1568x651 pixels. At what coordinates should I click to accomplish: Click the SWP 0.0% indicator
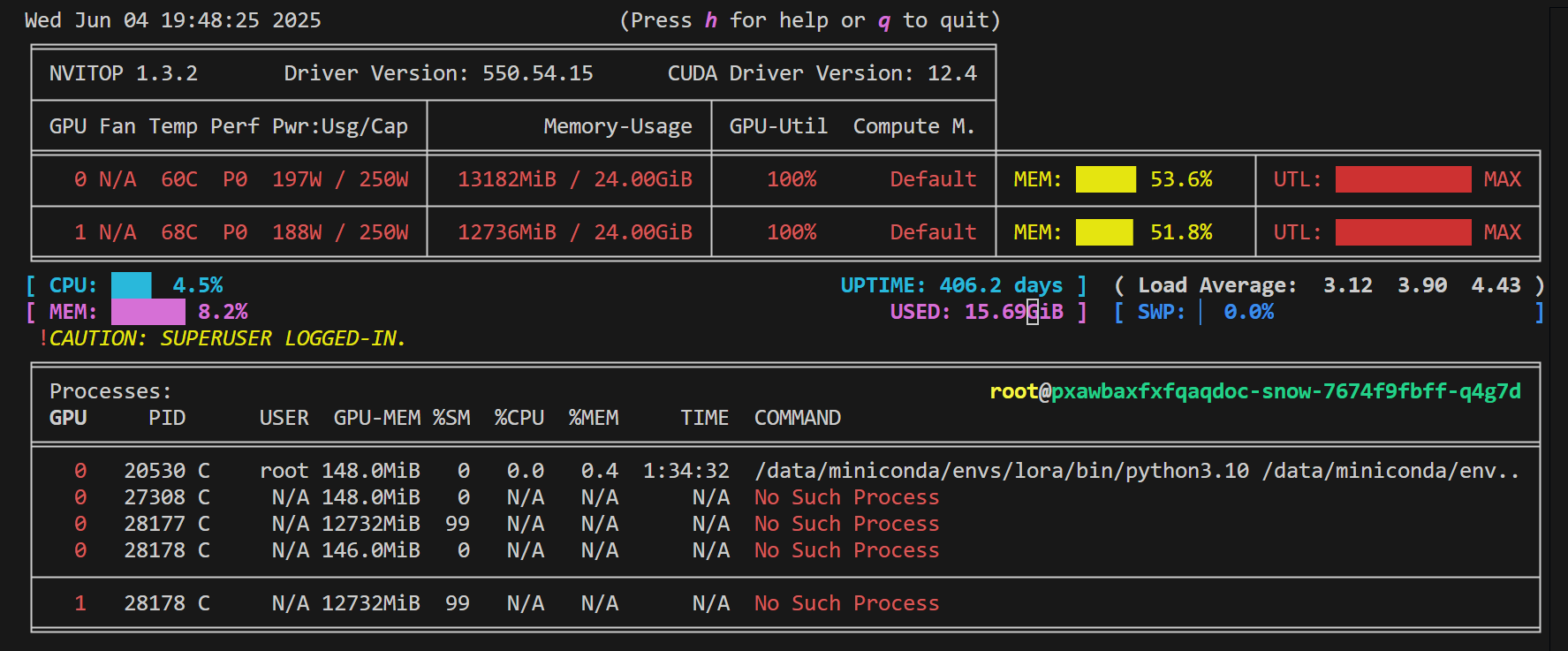[1205, 312]
